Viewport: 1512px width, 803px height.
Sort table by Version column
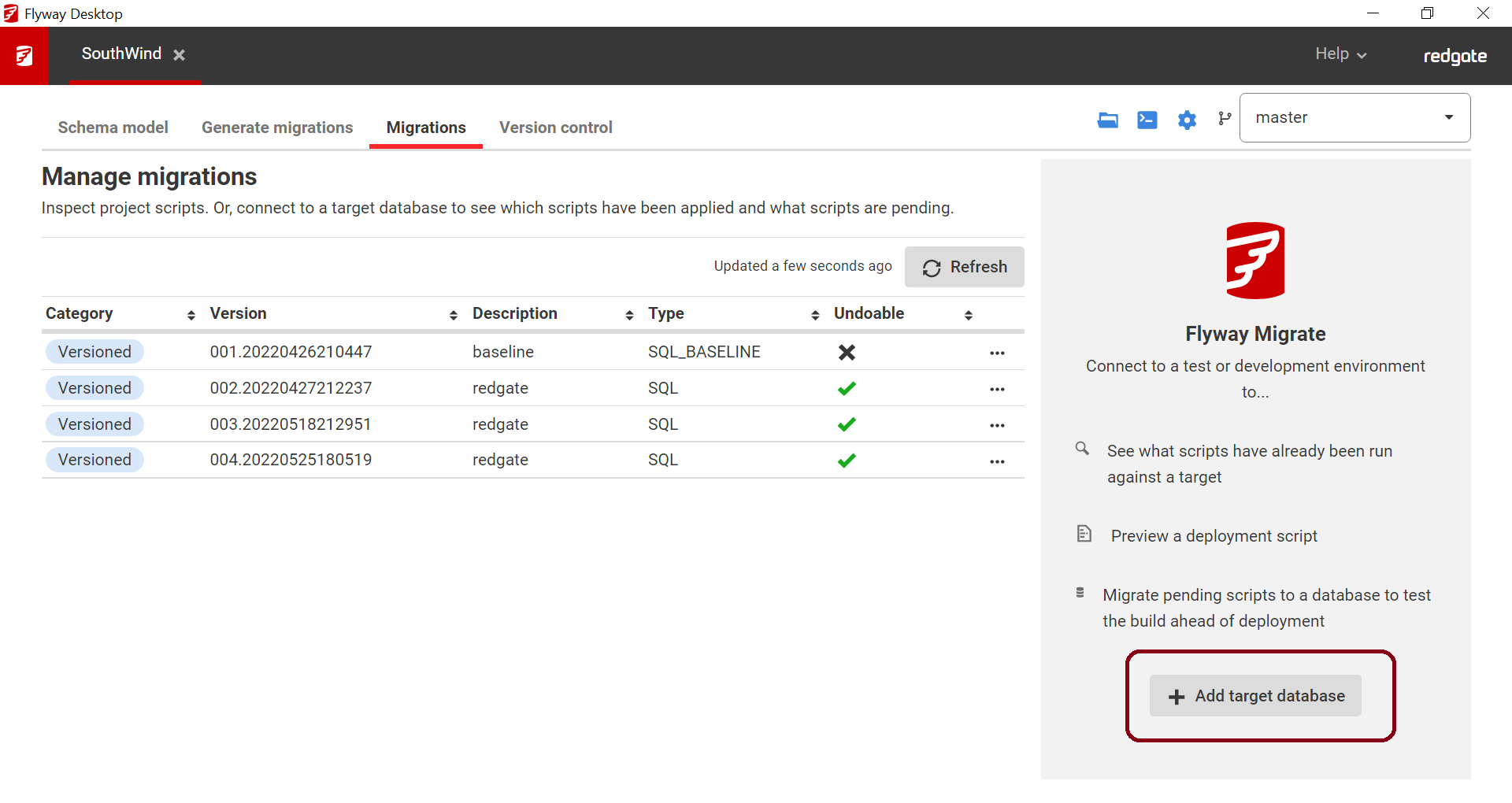coord(453,315)
